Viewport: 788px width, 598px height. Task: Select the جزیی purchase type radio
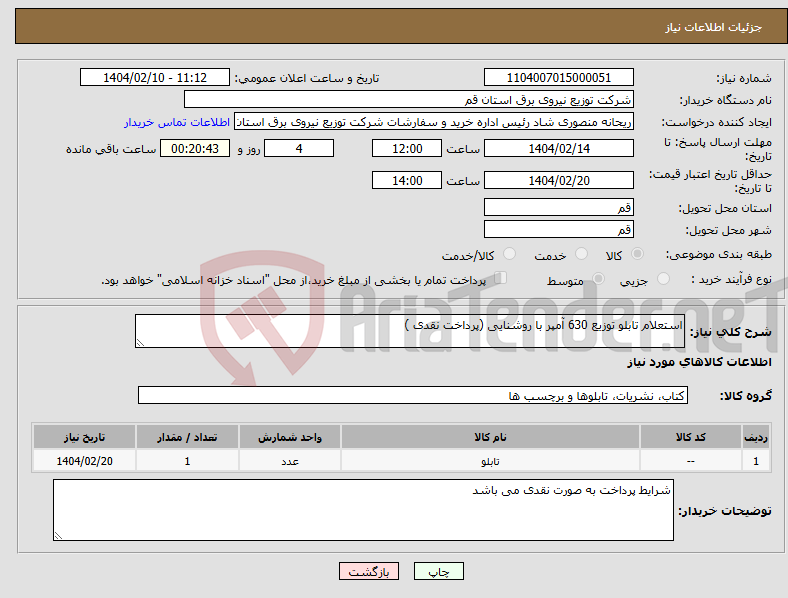pos(663,278)
